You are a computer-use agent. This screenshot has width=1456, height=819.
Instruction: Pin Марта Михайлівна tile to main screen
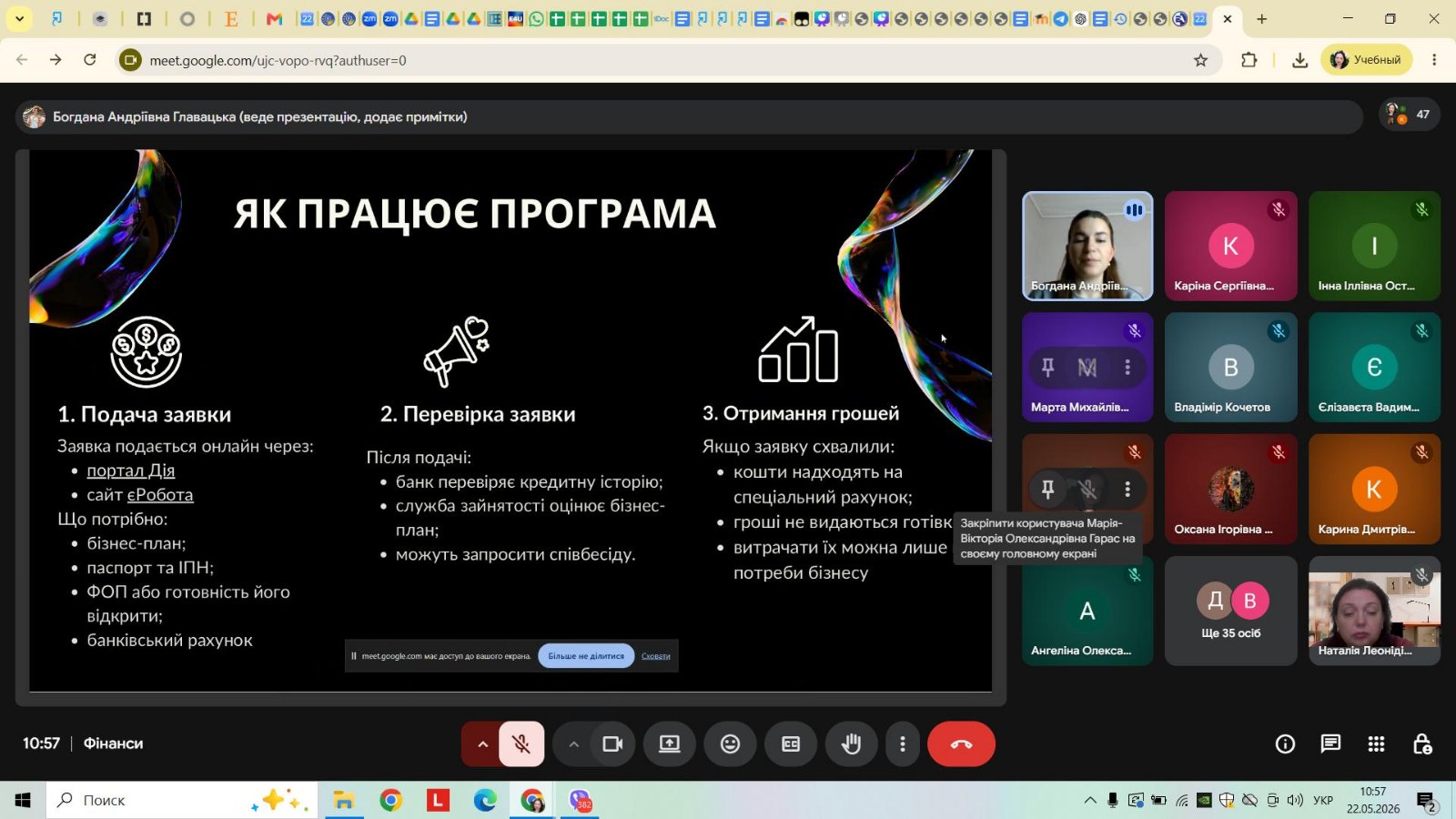point(1047,368)
